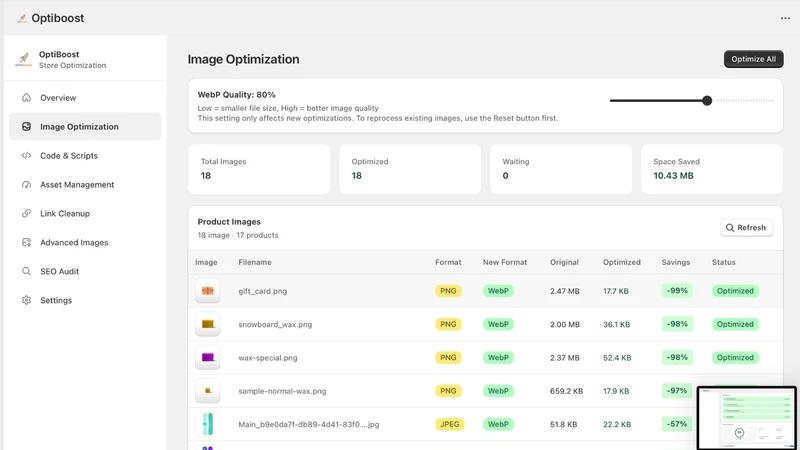Click the -99% savings badge
800x450 pixels.
click(x=677, y=291)
